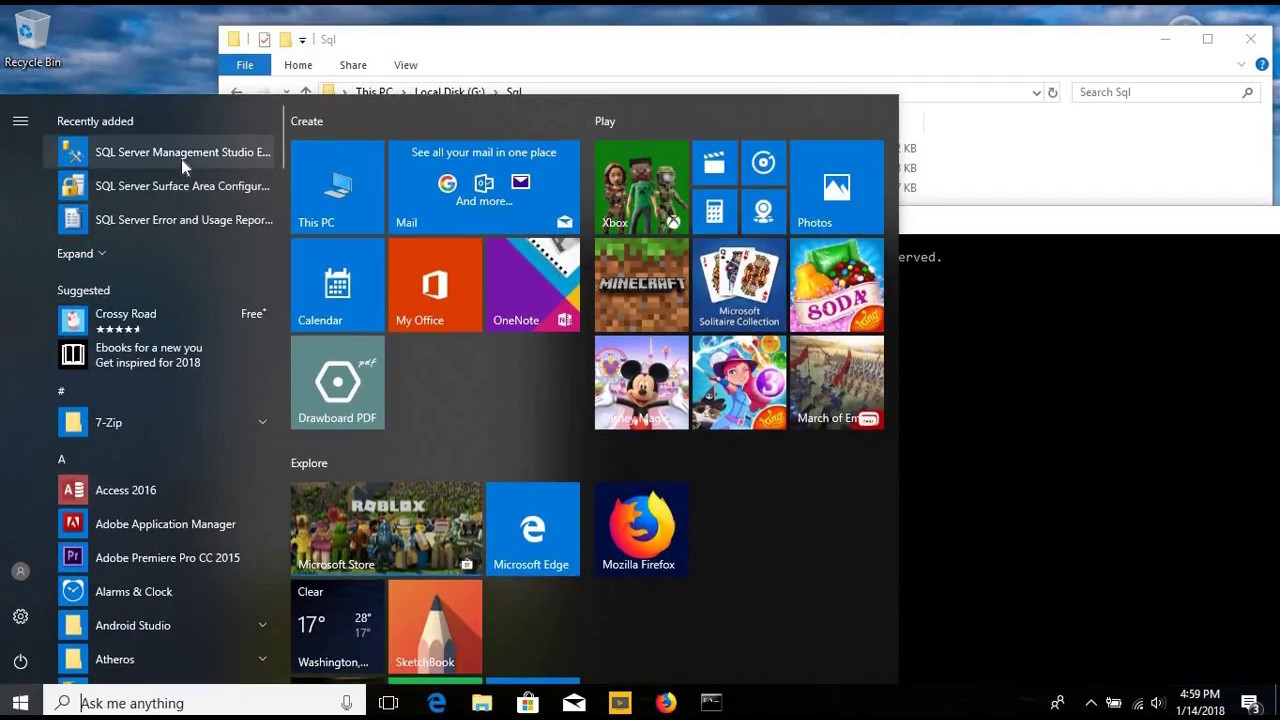
Task: Open Quick Access Toolbar dropdown
Action: [302, 40]
